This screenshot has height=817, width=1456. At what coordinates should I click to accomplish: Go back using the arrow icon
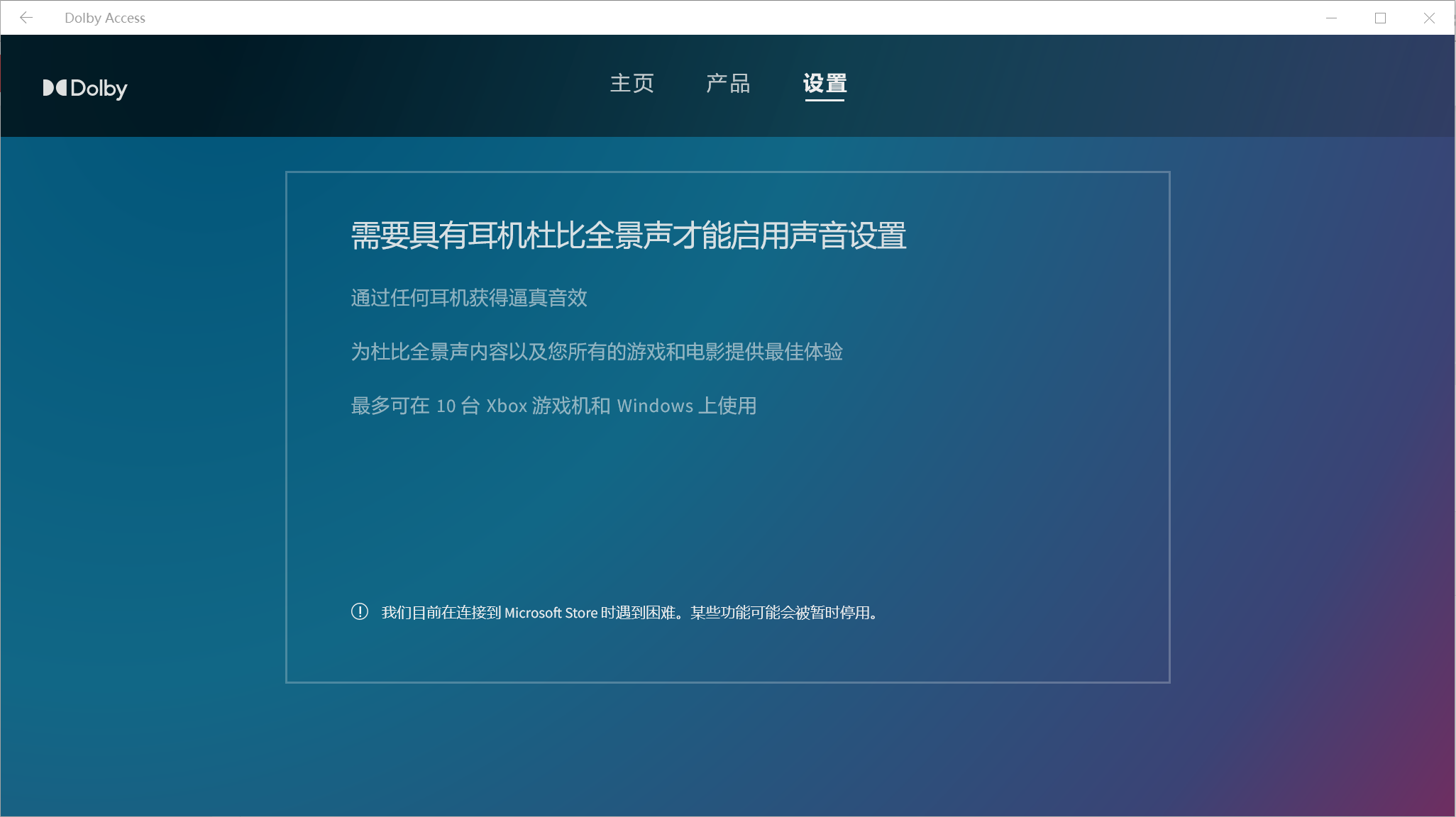(26, 18)
